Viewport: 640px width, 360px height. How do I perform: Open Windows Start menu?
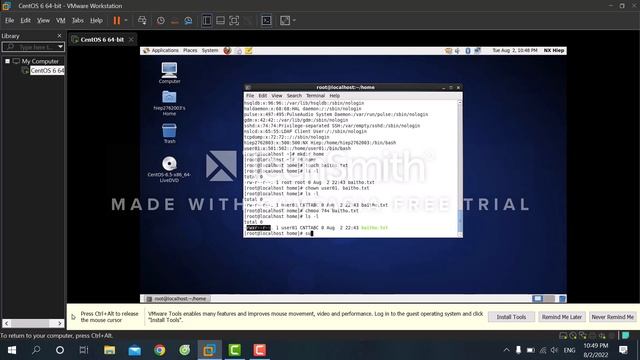[11, 350]
